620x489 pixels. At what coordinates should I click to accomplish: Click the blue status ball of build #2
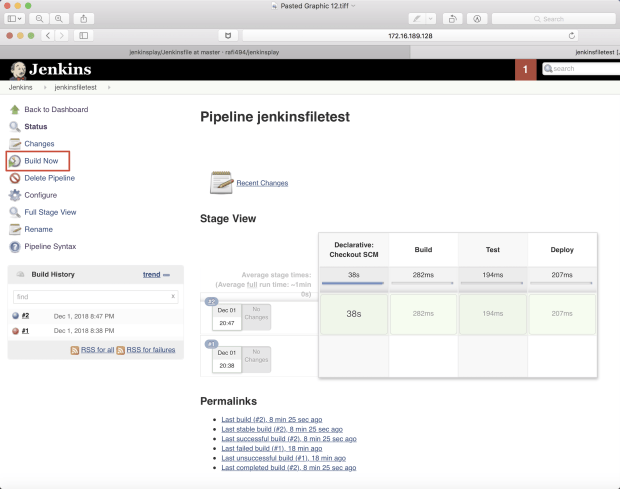coord(15,315)
